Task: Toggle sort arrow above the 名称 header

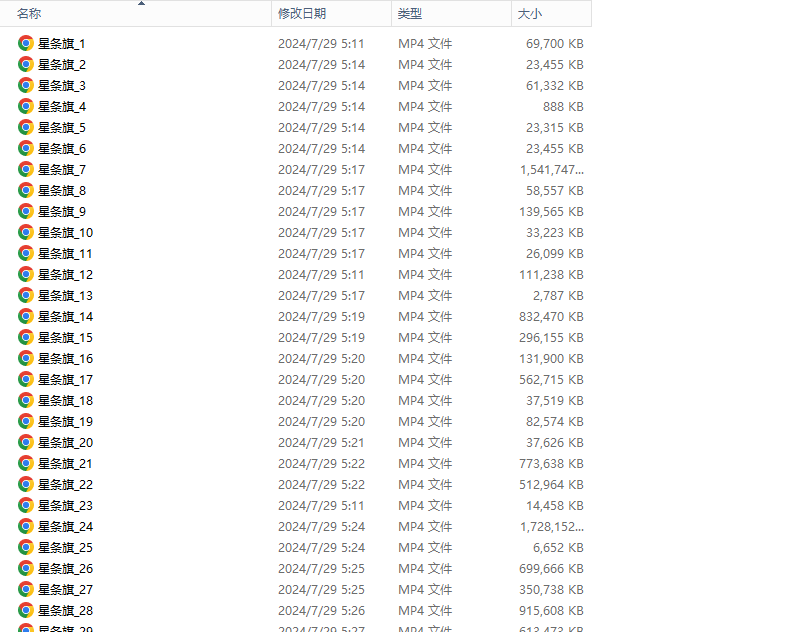Action: pos(141,4)
